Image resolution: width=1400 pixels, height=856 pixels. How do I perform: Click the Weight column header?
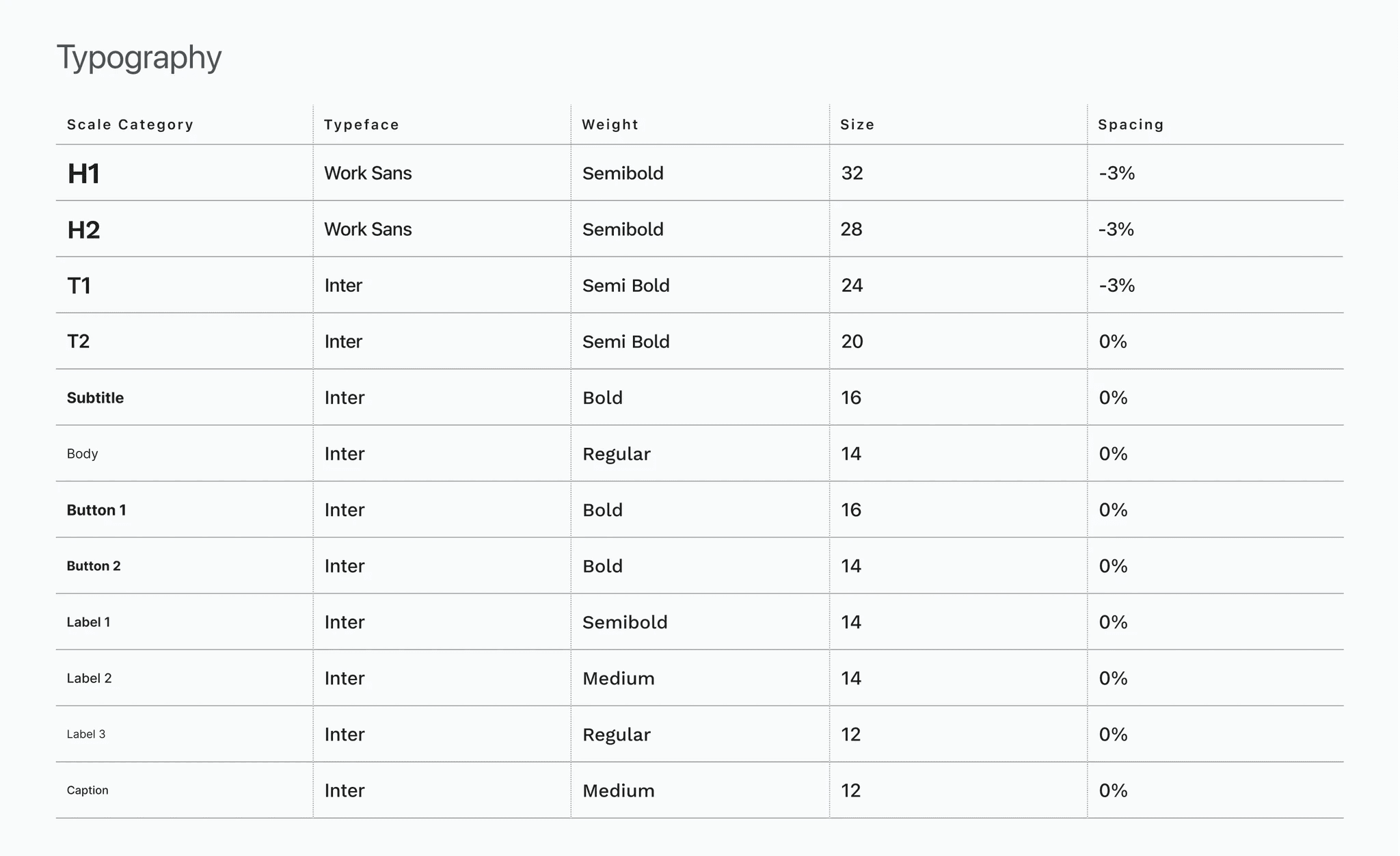[x=610, y=124]
